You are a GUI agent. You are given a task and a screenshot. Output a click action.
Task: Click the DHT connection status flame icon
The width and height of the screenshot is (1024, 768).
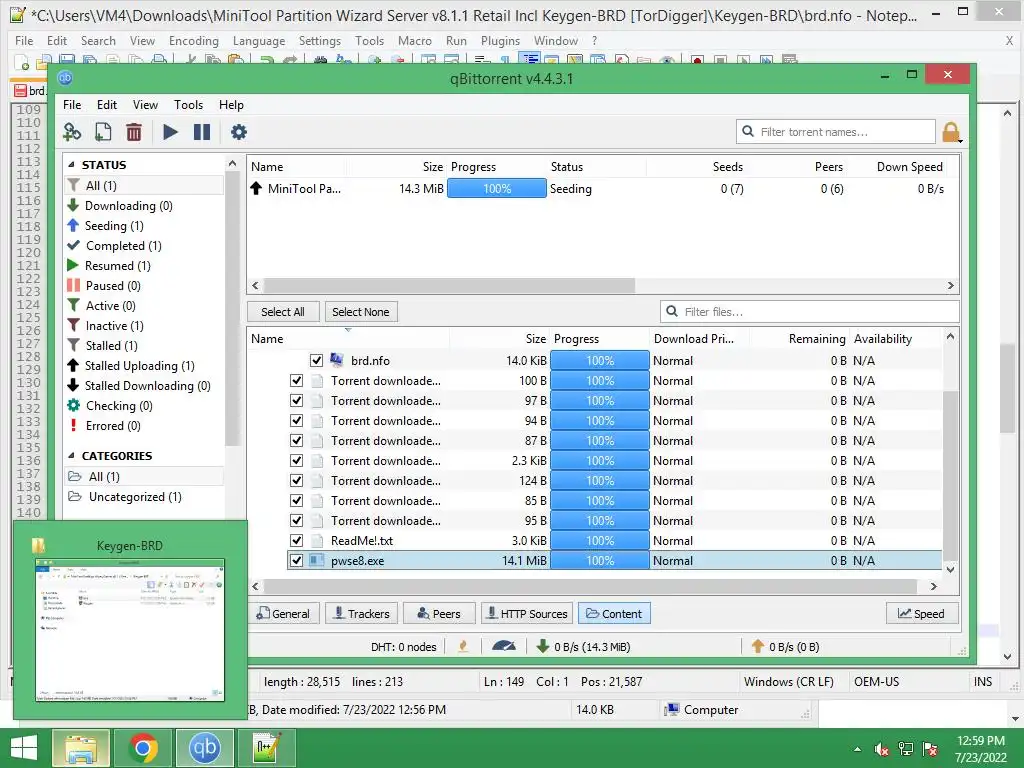pos(463,647)
